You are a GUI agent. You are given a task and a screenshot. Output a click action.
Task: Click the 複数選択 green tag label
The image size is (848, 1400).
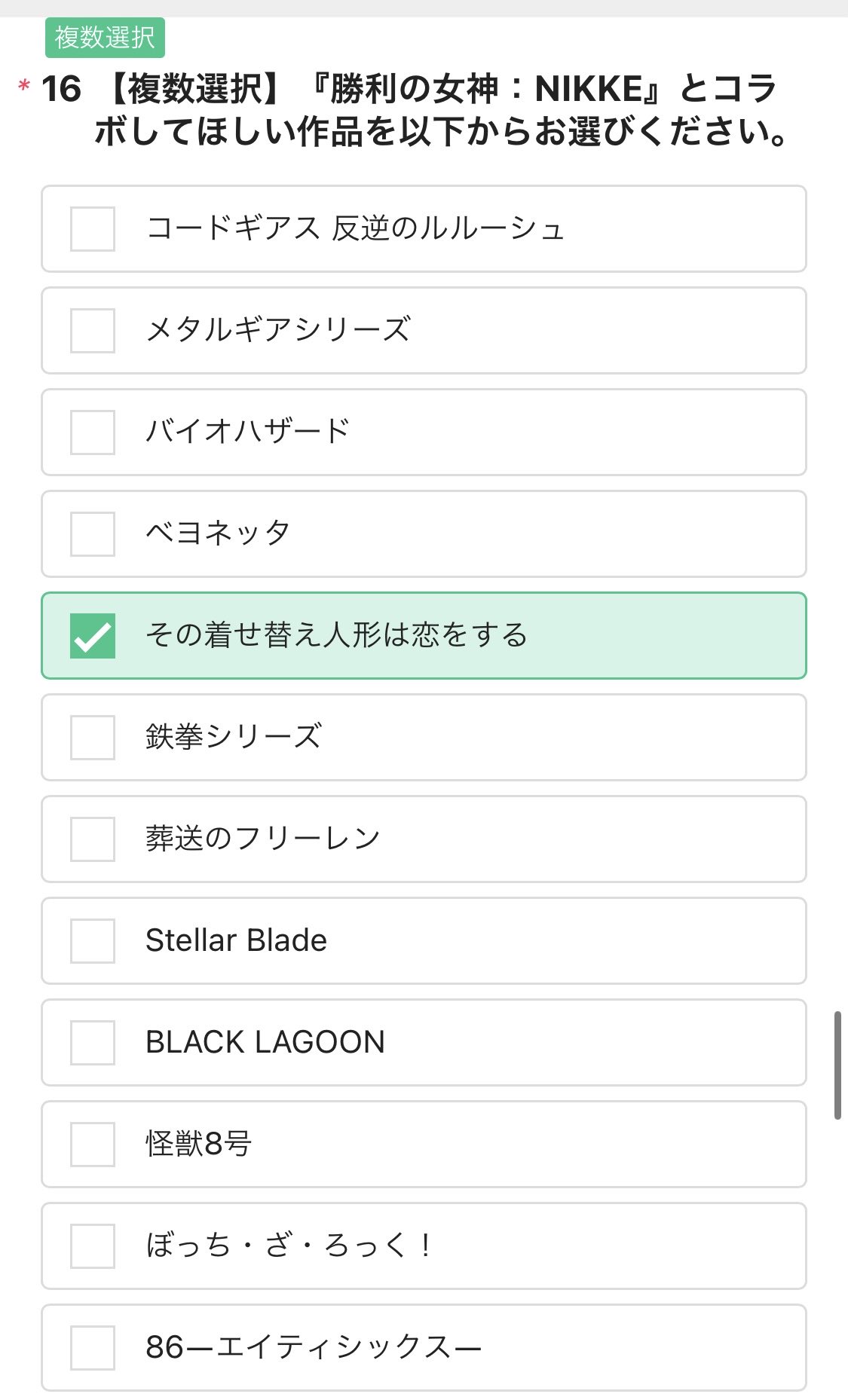(x=105, y=38)
